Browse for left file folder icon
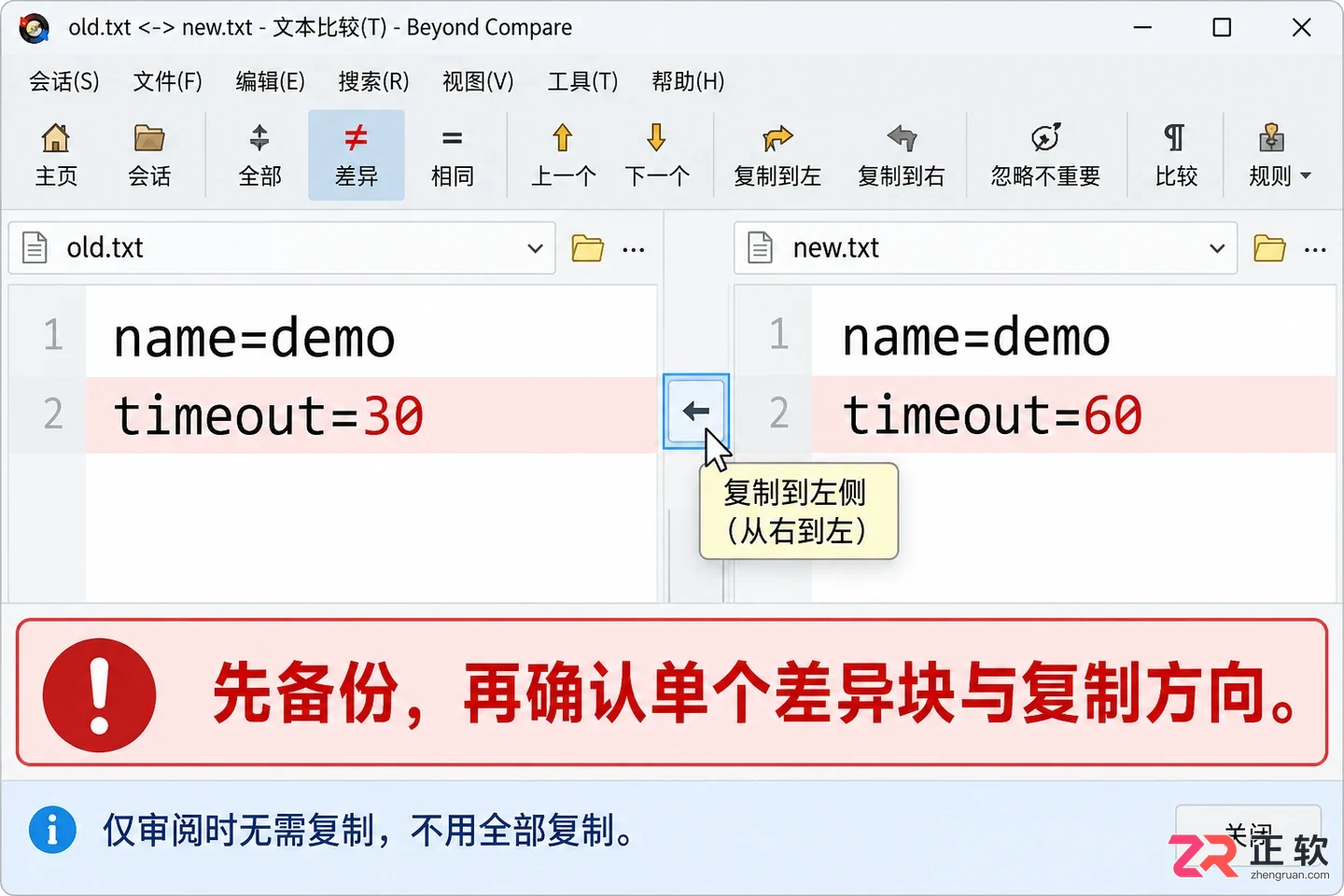The width and height of the screenshot is (1344, 896). 587,248
